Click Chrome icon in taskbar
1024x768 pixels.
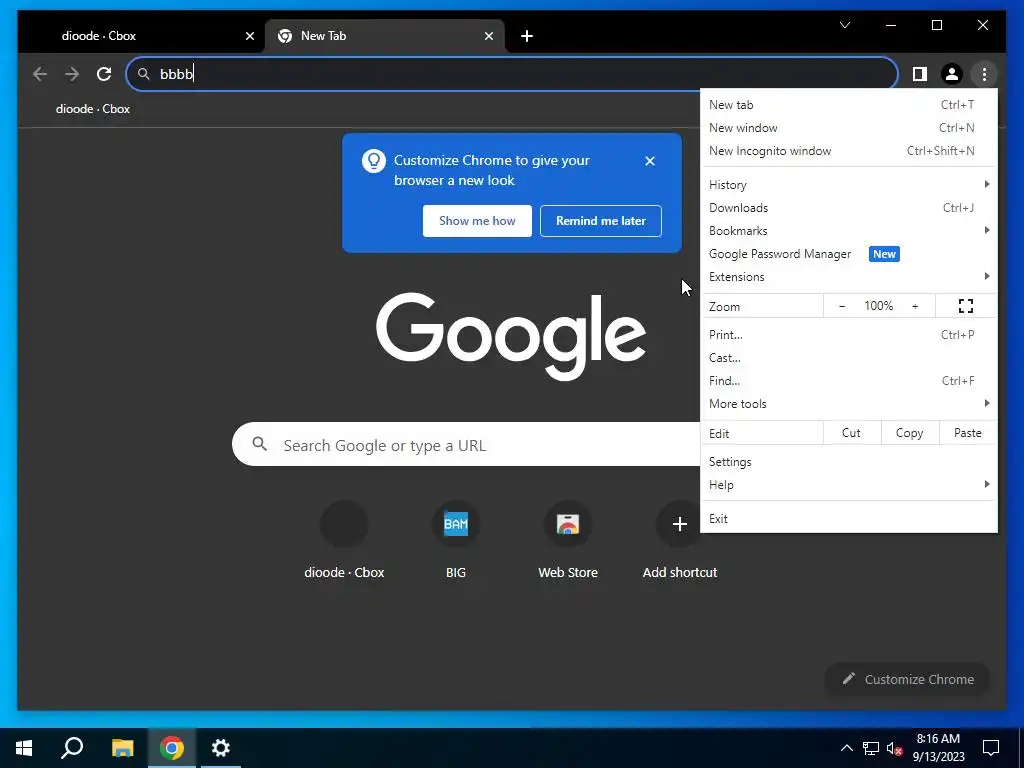172,748
